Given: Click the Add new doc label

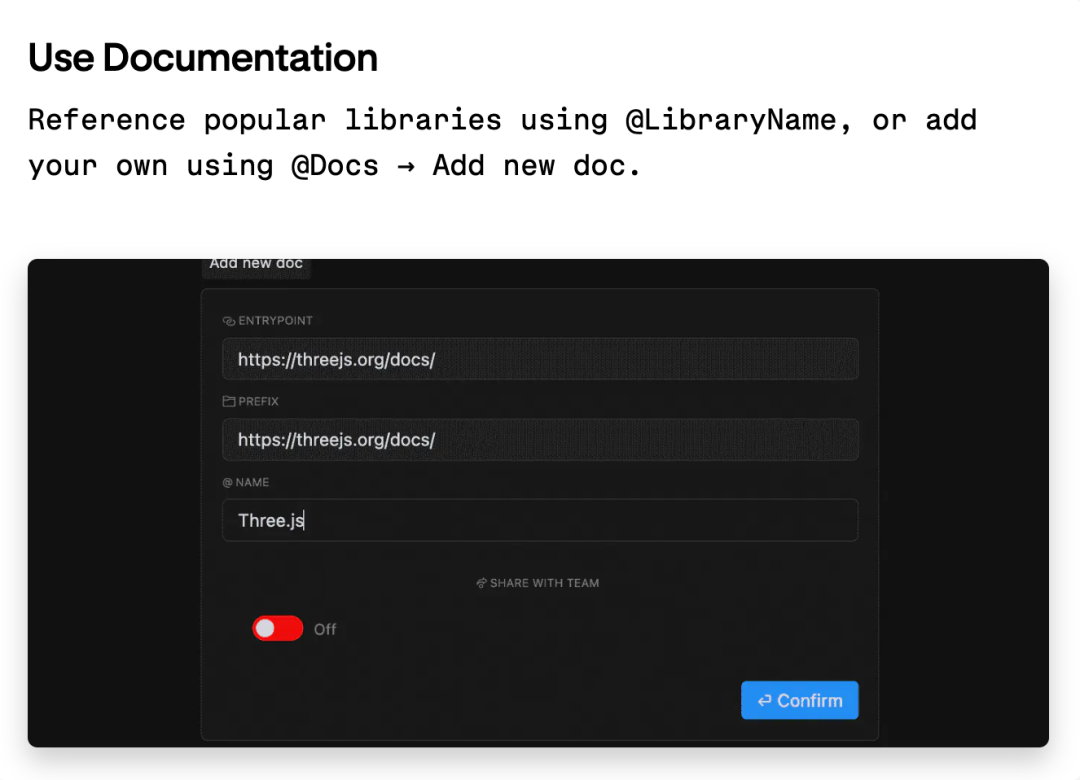Looking at the screenshot, I should click(x=256, y=264).
